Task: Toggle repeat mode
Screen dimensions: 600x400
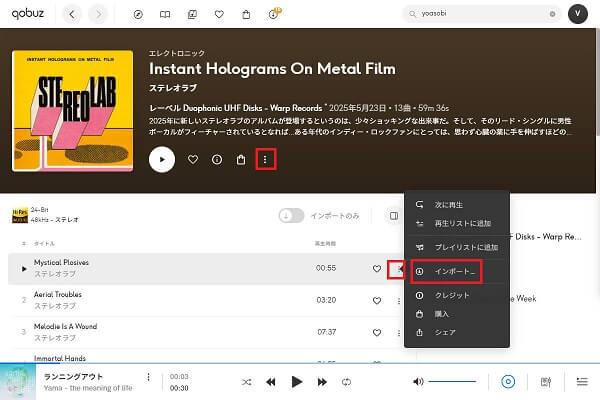Action: (x=346, y=382)
